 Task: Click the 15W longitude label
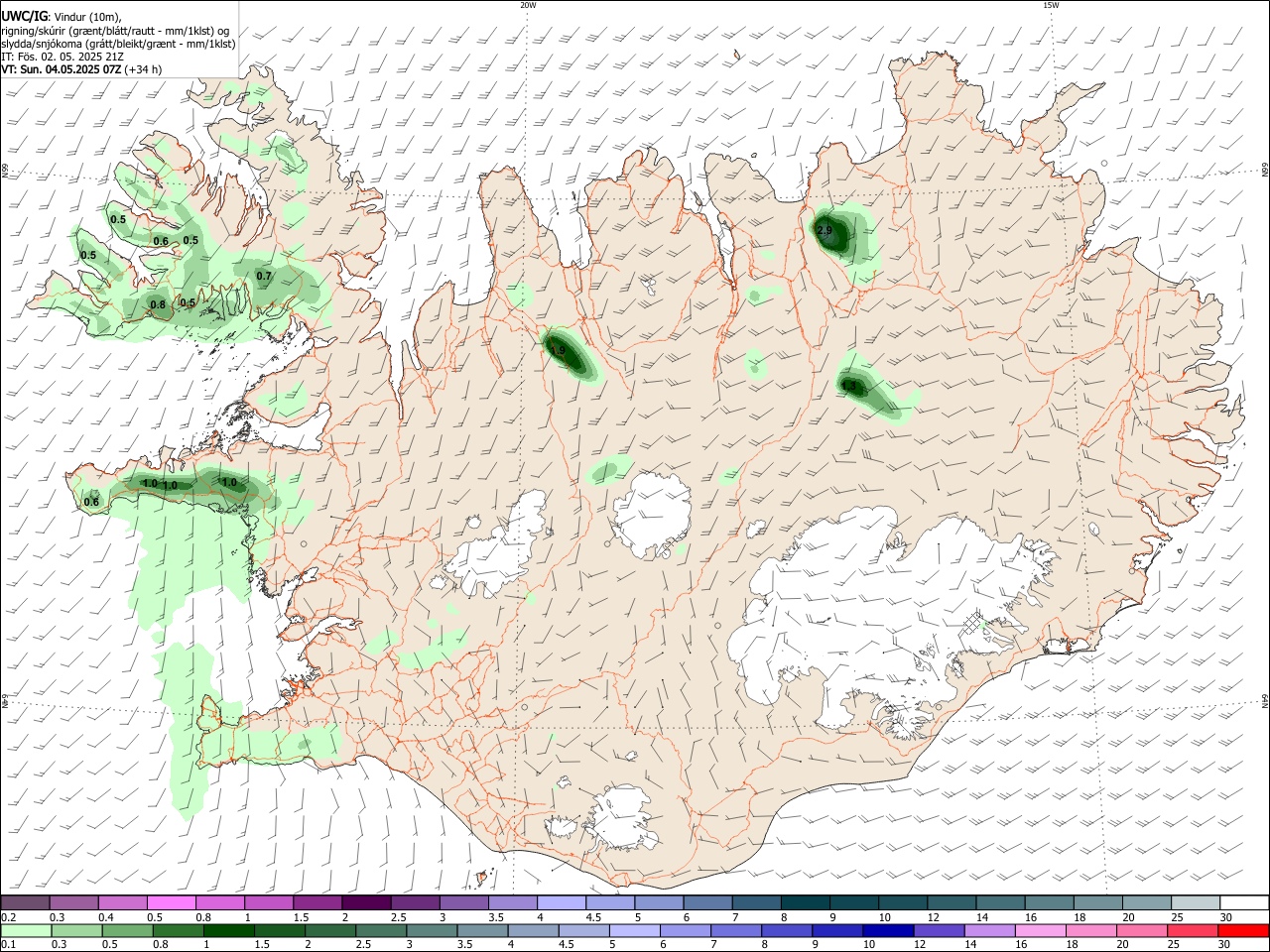click(x=1051, y=5)
